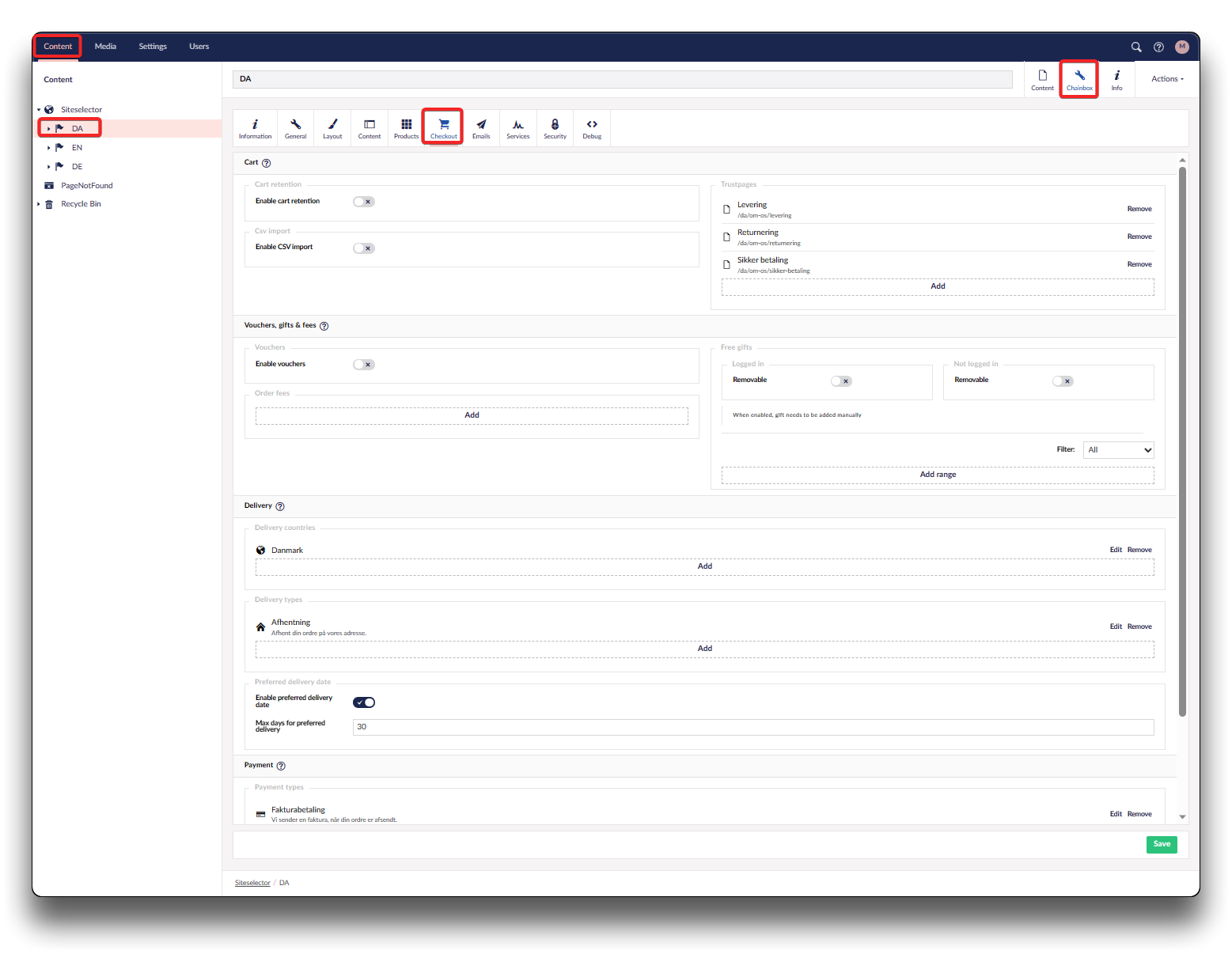Remove the Levering trustpage
Screen dimensions: 1232x954
click(1139, 209)
